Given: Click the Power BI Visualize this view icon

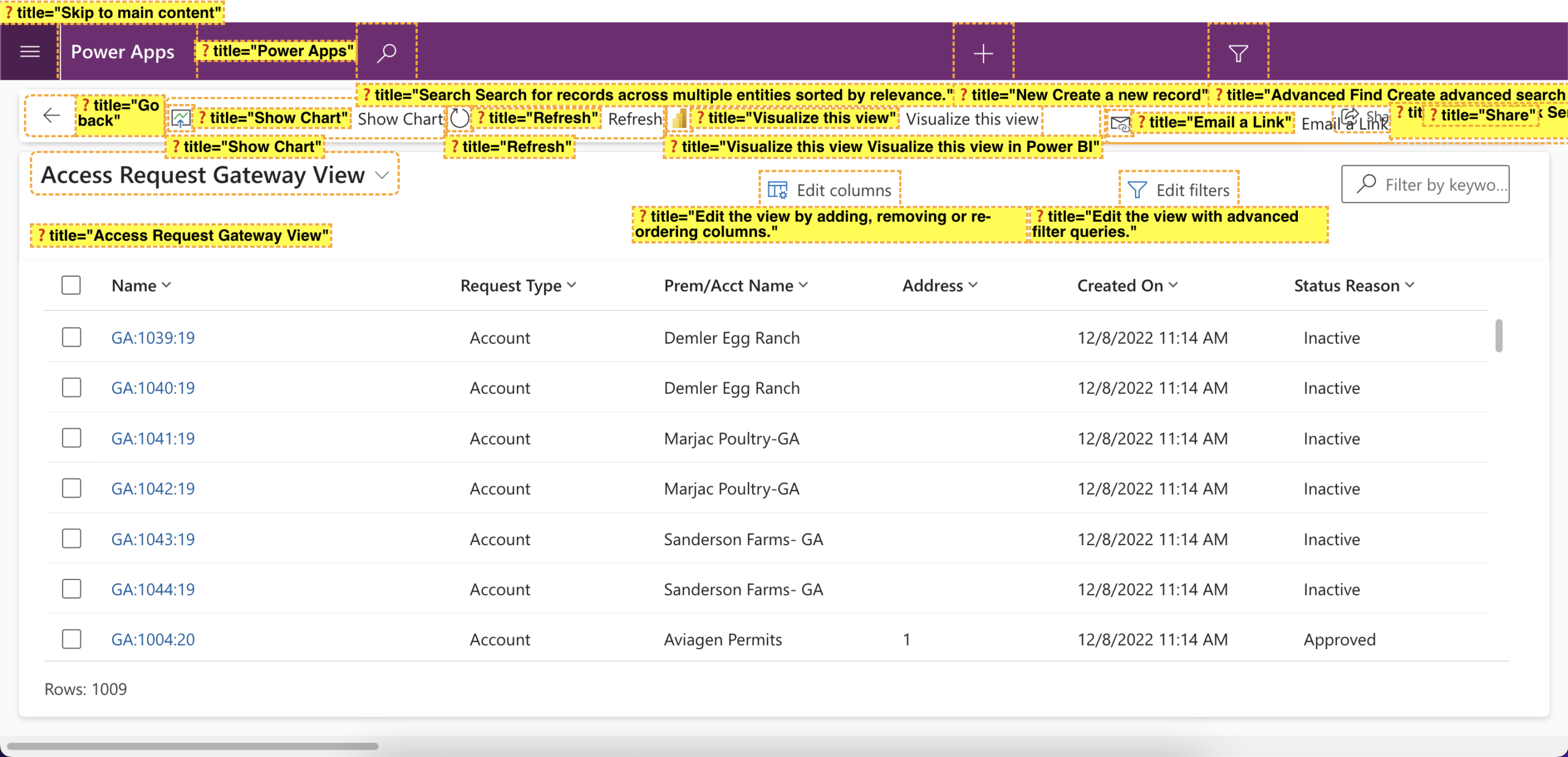Looking at the screenshot, I should (x=679, y=118).
